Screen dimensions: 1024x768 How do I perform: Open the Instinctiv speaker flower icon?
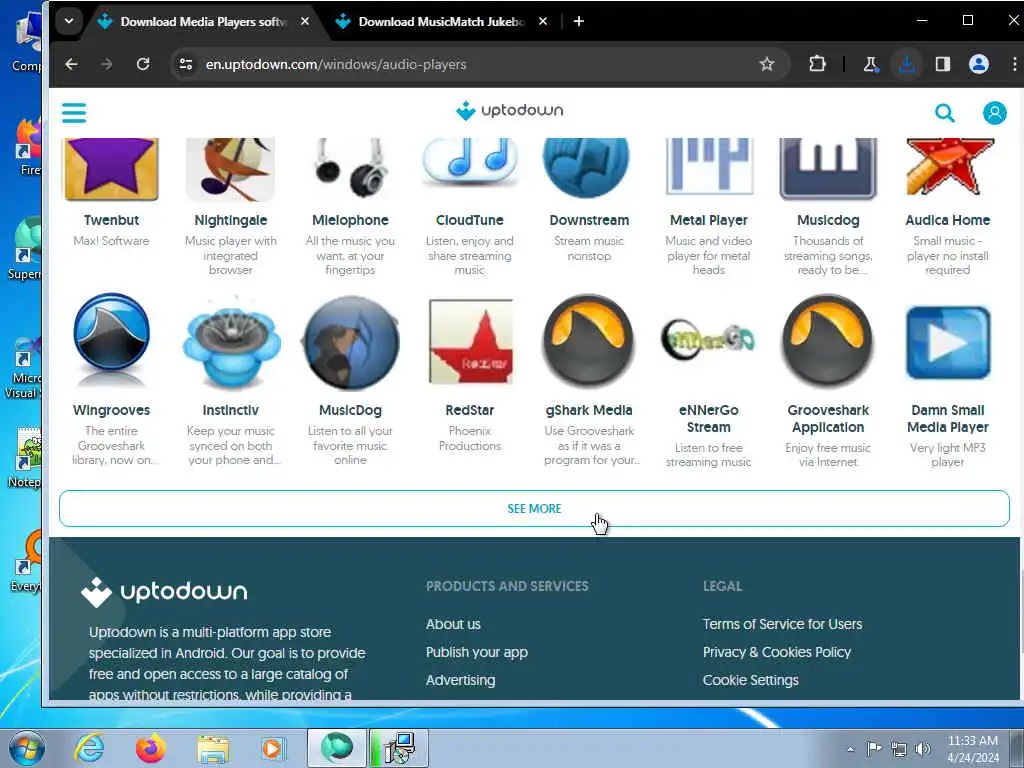coord(231,344)
